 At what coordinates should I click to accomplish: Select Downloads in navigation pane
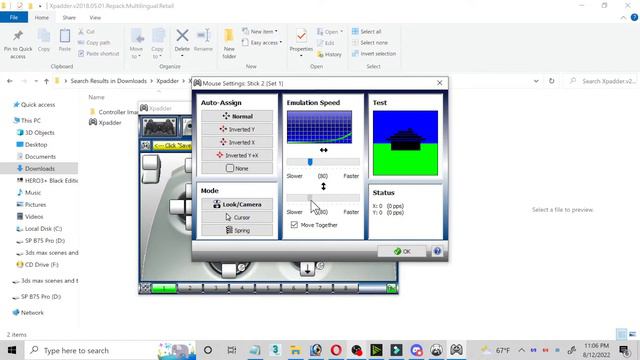click(39, 169)
